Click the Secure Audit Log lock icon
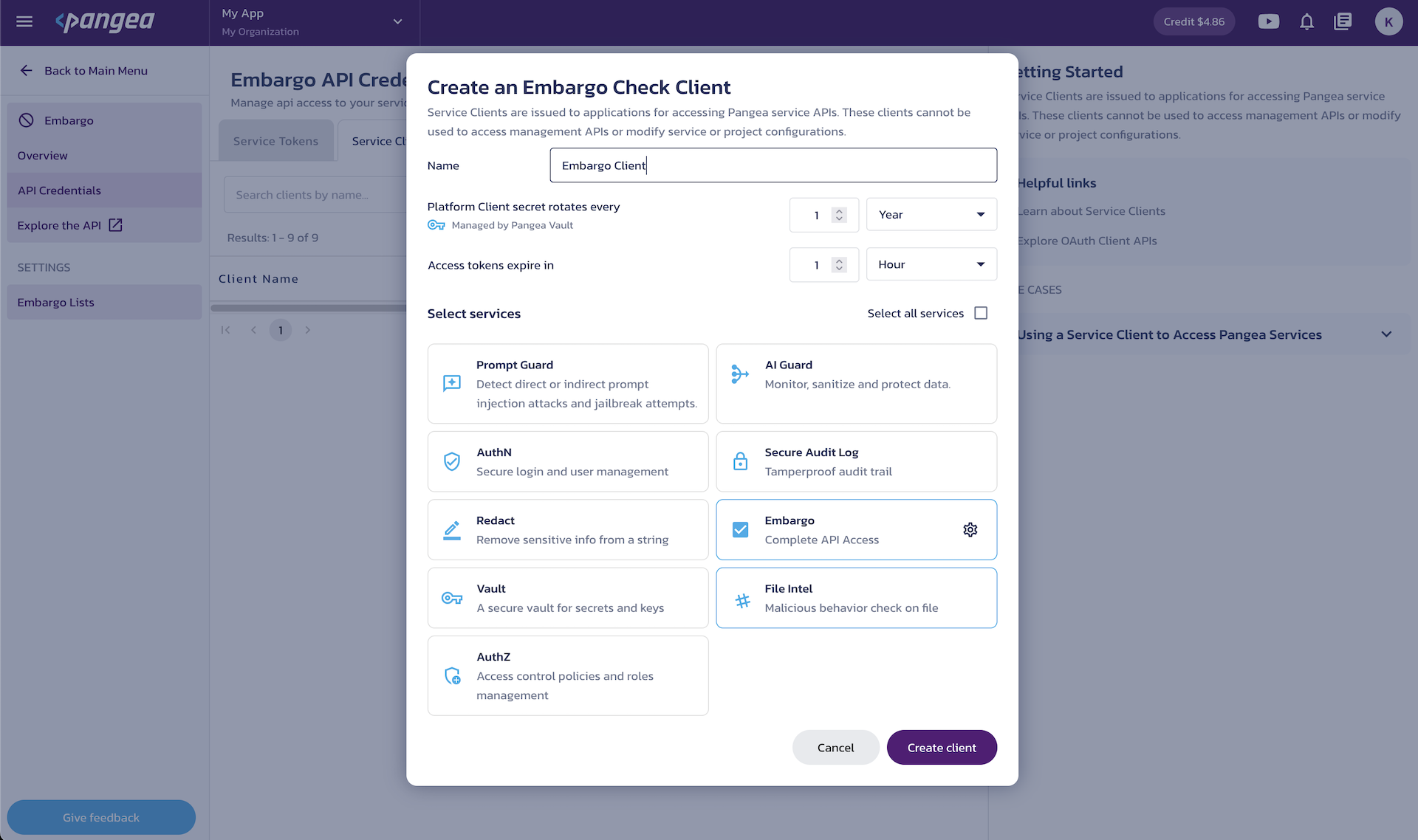Screen dimensions: 1418x840 click(740, 461)
